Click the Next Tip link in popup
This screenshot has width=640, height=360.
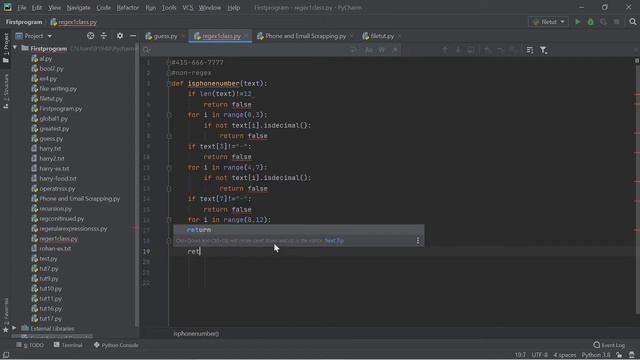click(x=334, y=240)
